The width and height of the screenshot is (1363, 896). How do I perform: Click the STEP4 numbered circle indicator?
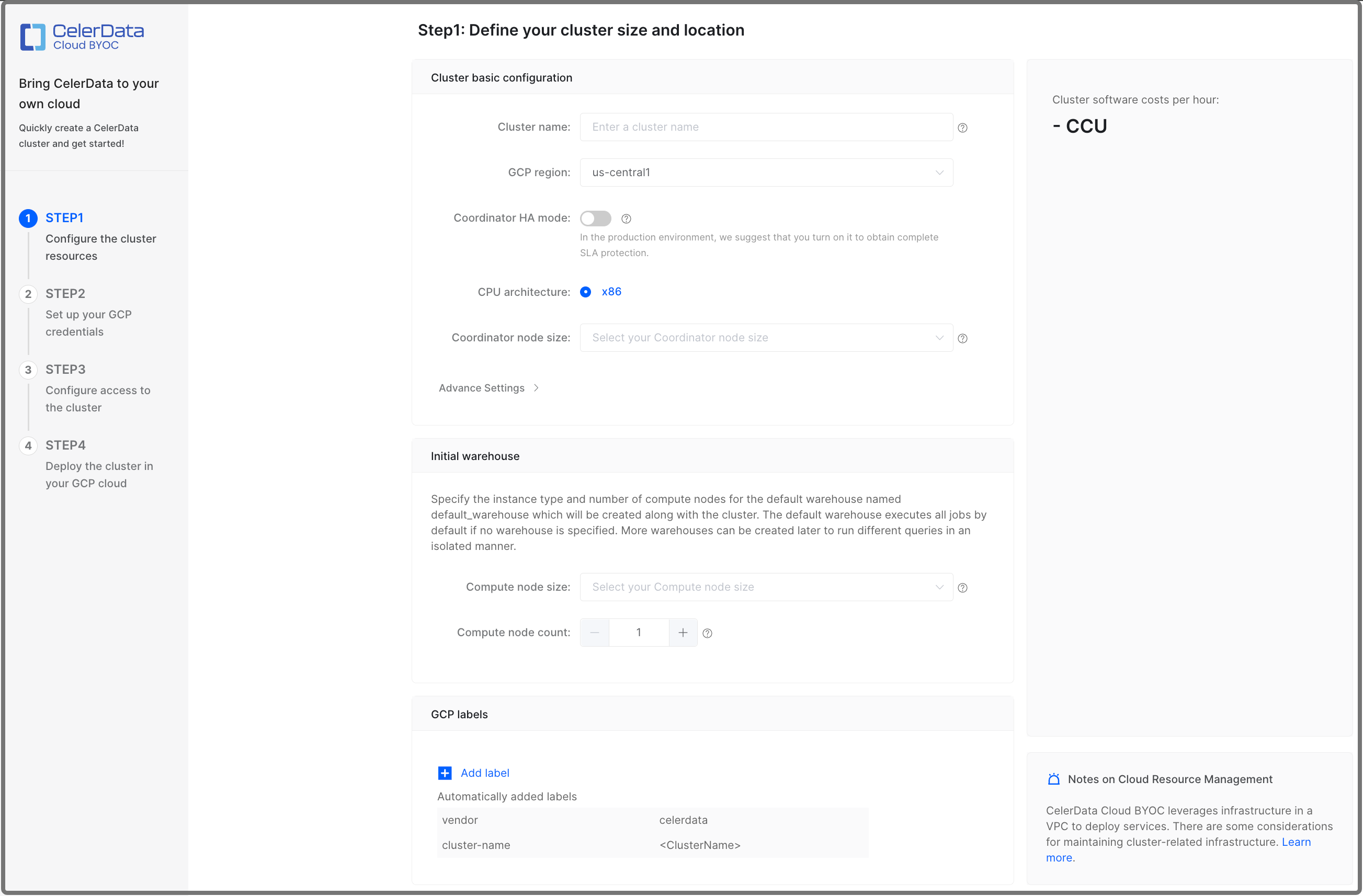[x=28, y=445]
